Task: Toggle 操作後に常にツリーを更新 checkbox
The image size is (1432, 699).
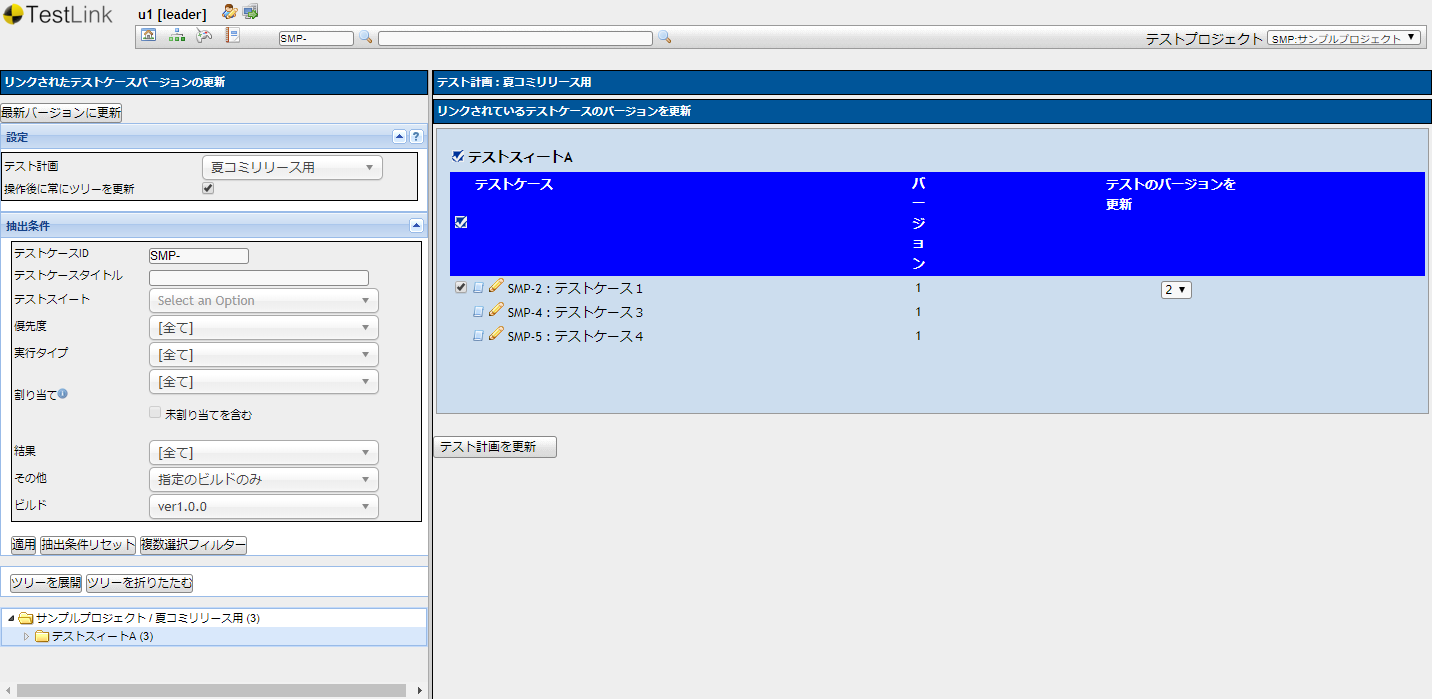Action: [208, 188]
